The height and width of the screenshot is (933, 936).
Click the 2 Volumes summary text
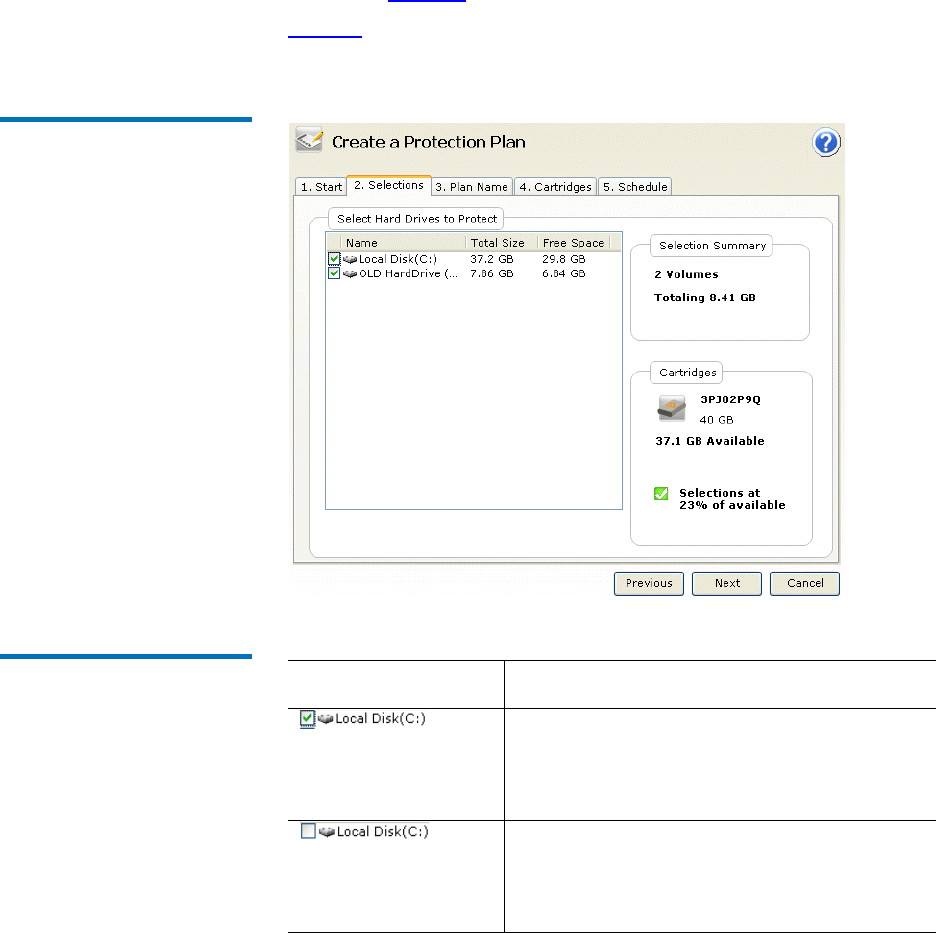(686, 275)
